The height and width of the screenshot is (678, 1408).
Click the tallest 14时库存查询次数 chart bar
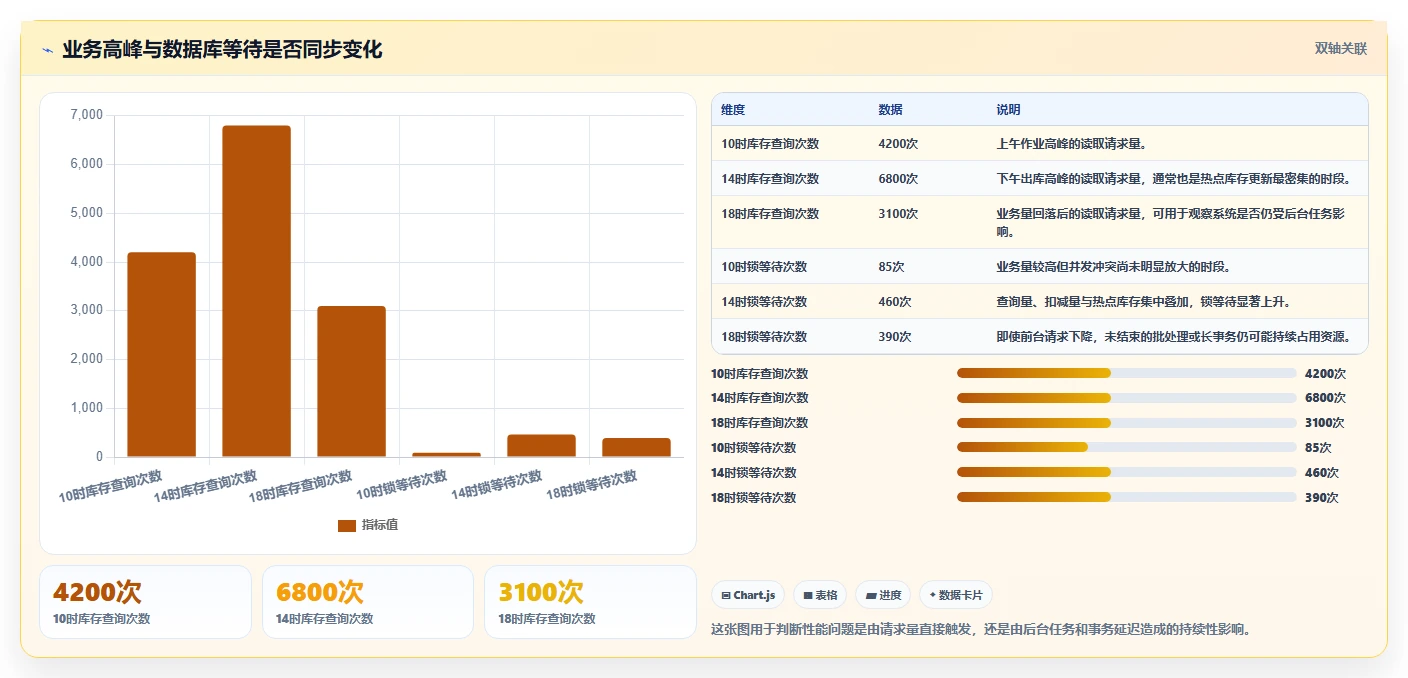(x=256, y=291)
